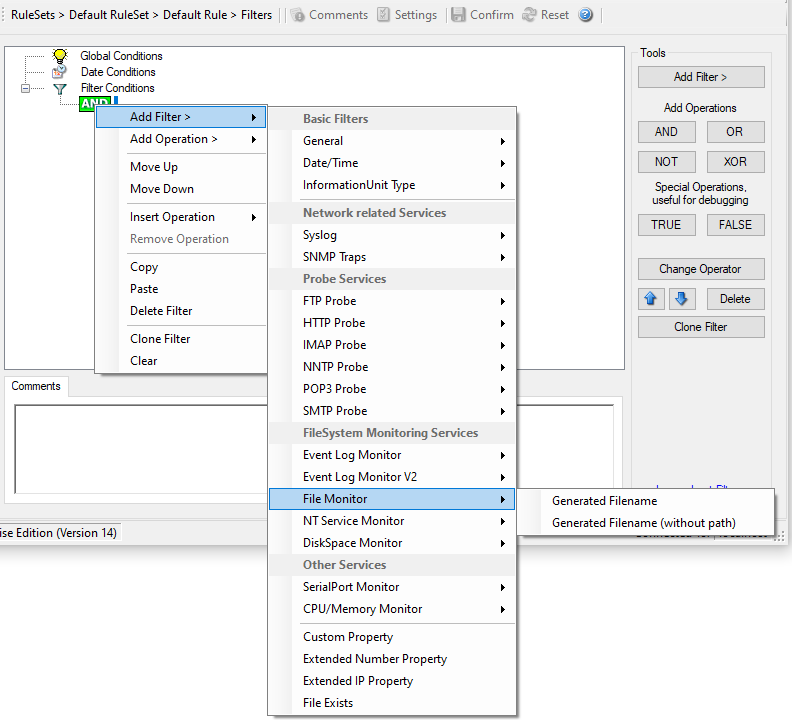Click the blue move down arrow button
The width and height of the screenshot is (792, 720).
tap(681, 299)
